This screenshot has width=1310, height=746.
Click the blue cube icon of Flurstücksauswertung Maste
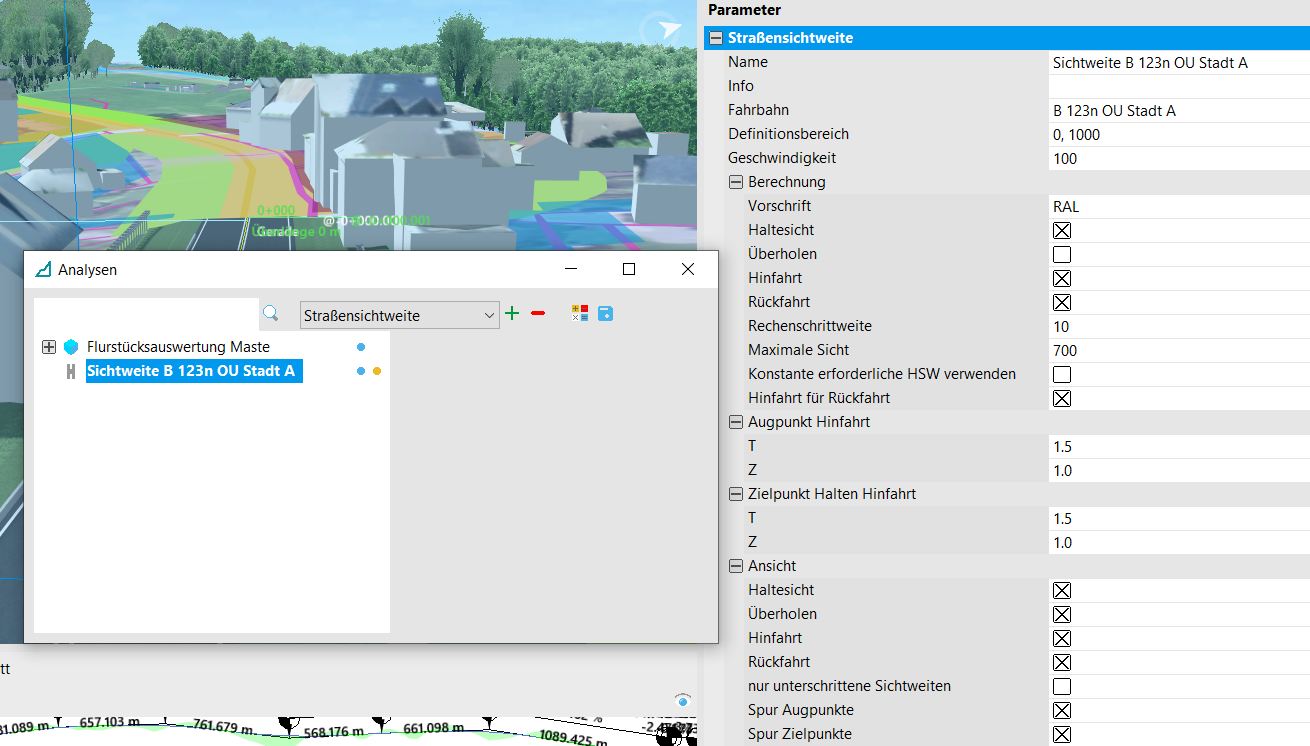point(71,347)
